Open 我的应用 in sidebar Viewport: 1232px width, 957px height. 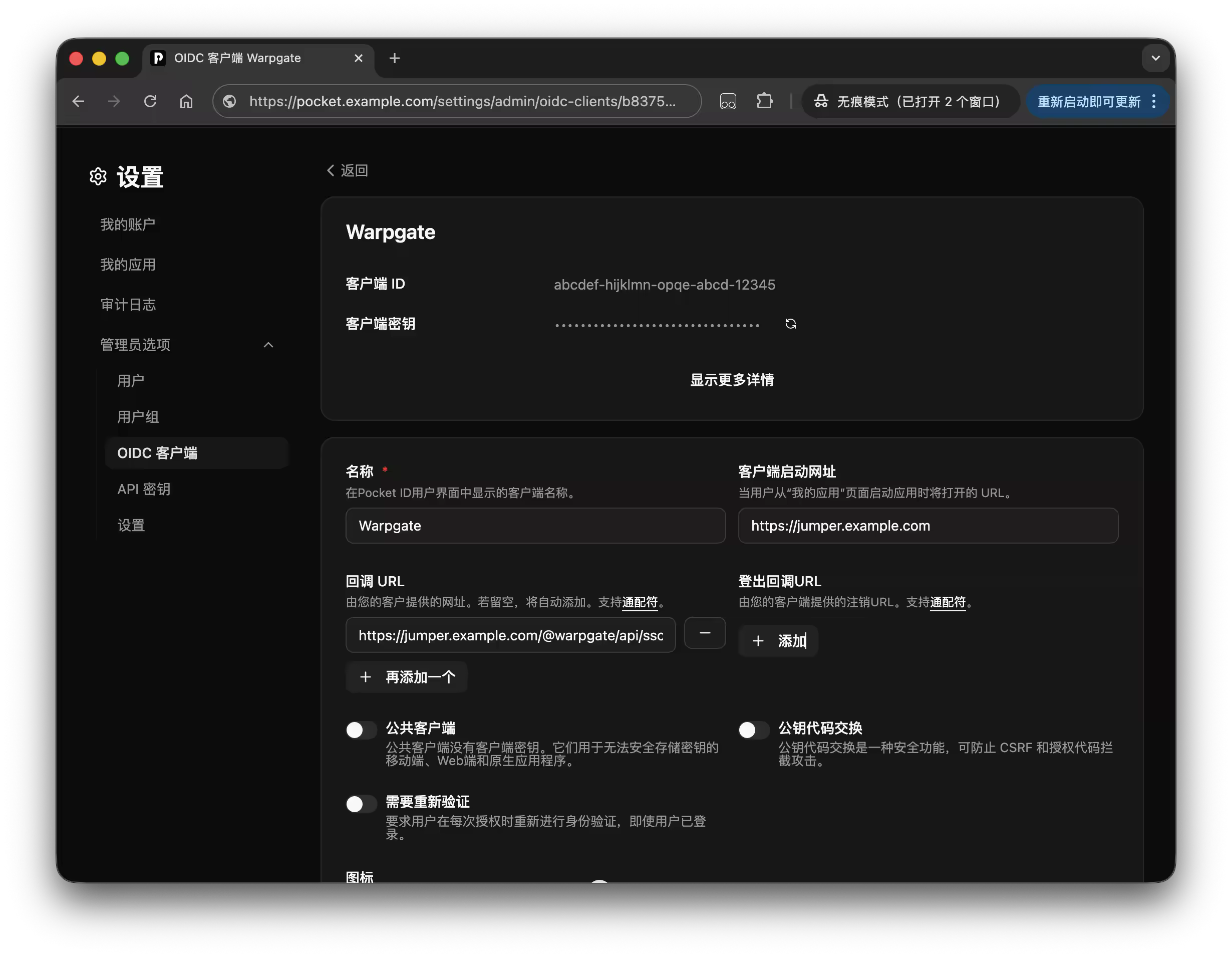[x=128, y=264]
